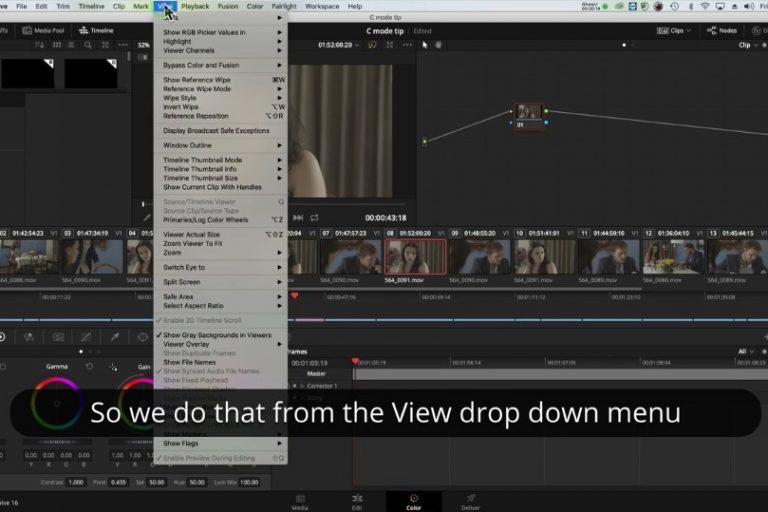Image resolution: width=768 pixels, height=512 pixels.
Task: Click the Timeline panel button
Action: [96, 30]
